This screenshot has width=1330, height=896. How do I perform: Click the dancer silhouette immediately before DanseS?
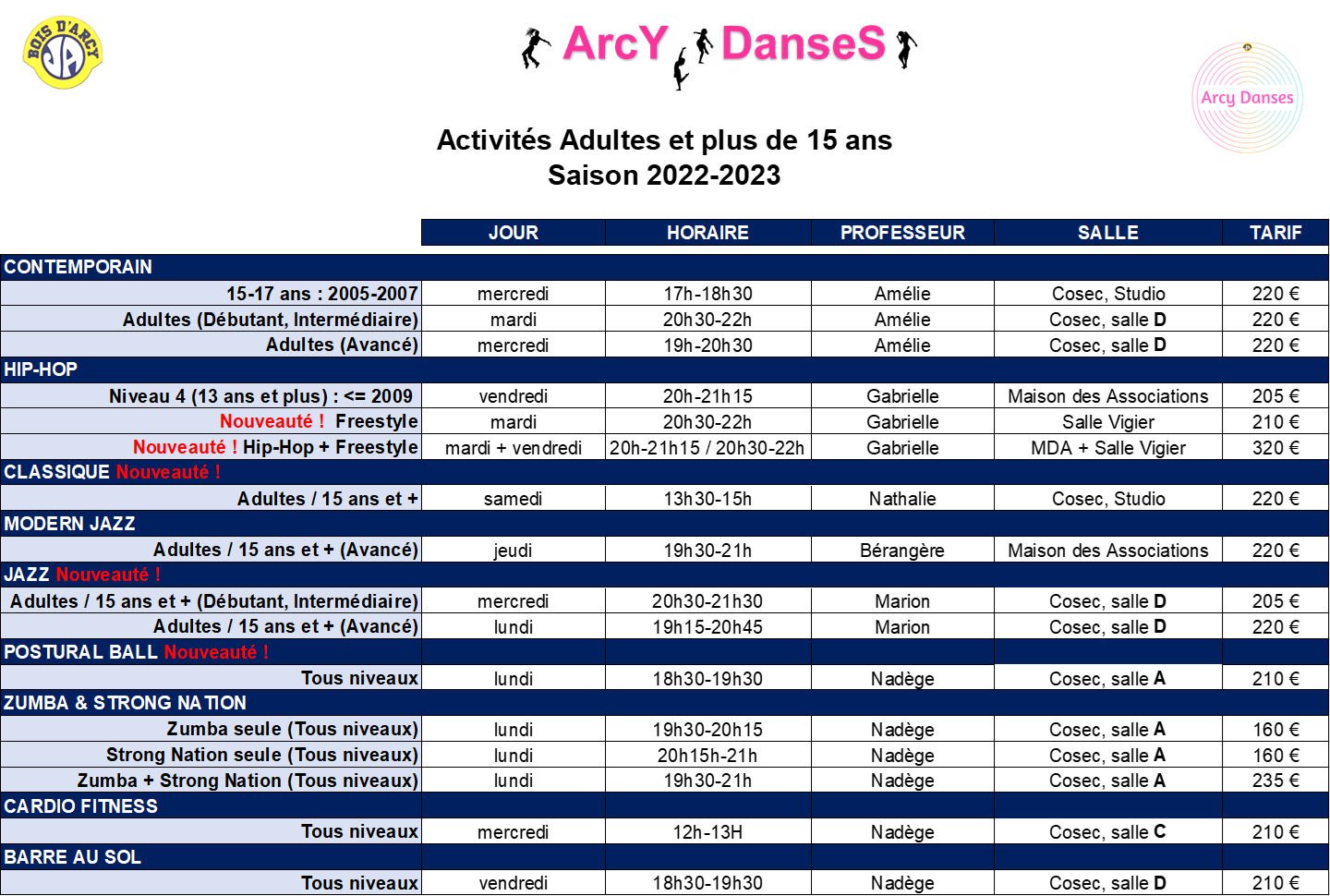(x=704, y=47)
